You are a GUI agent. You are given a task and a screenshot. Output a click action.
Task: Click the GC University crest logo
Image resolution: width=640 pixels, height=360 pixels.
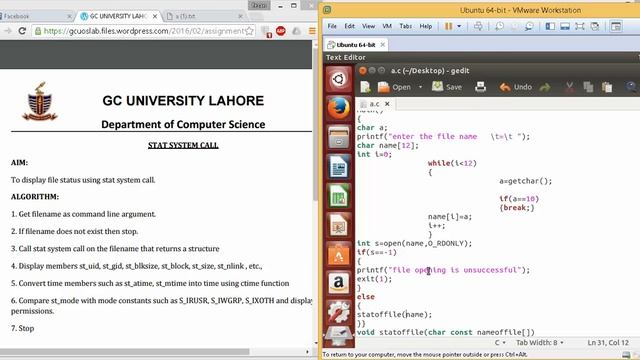point(40,102)
